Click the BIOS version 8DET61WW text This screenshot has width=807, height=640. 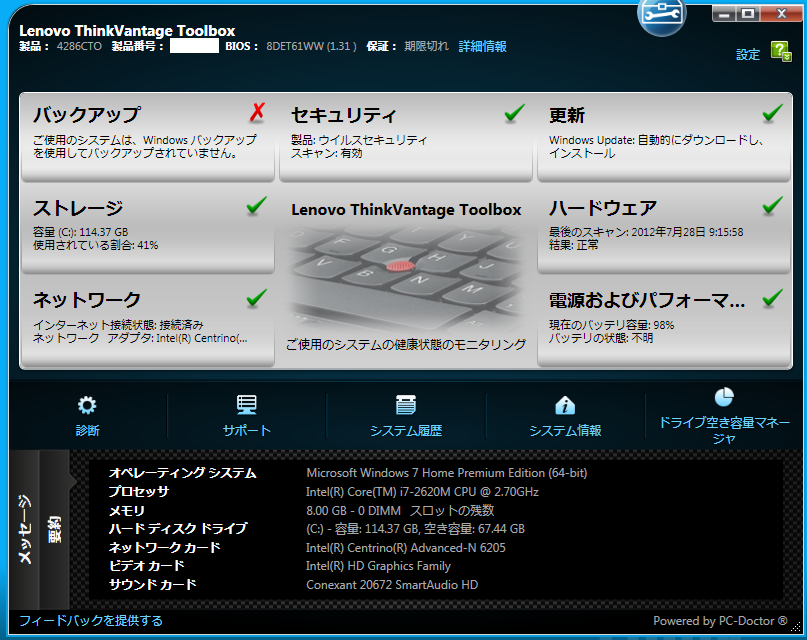point(311,46)
